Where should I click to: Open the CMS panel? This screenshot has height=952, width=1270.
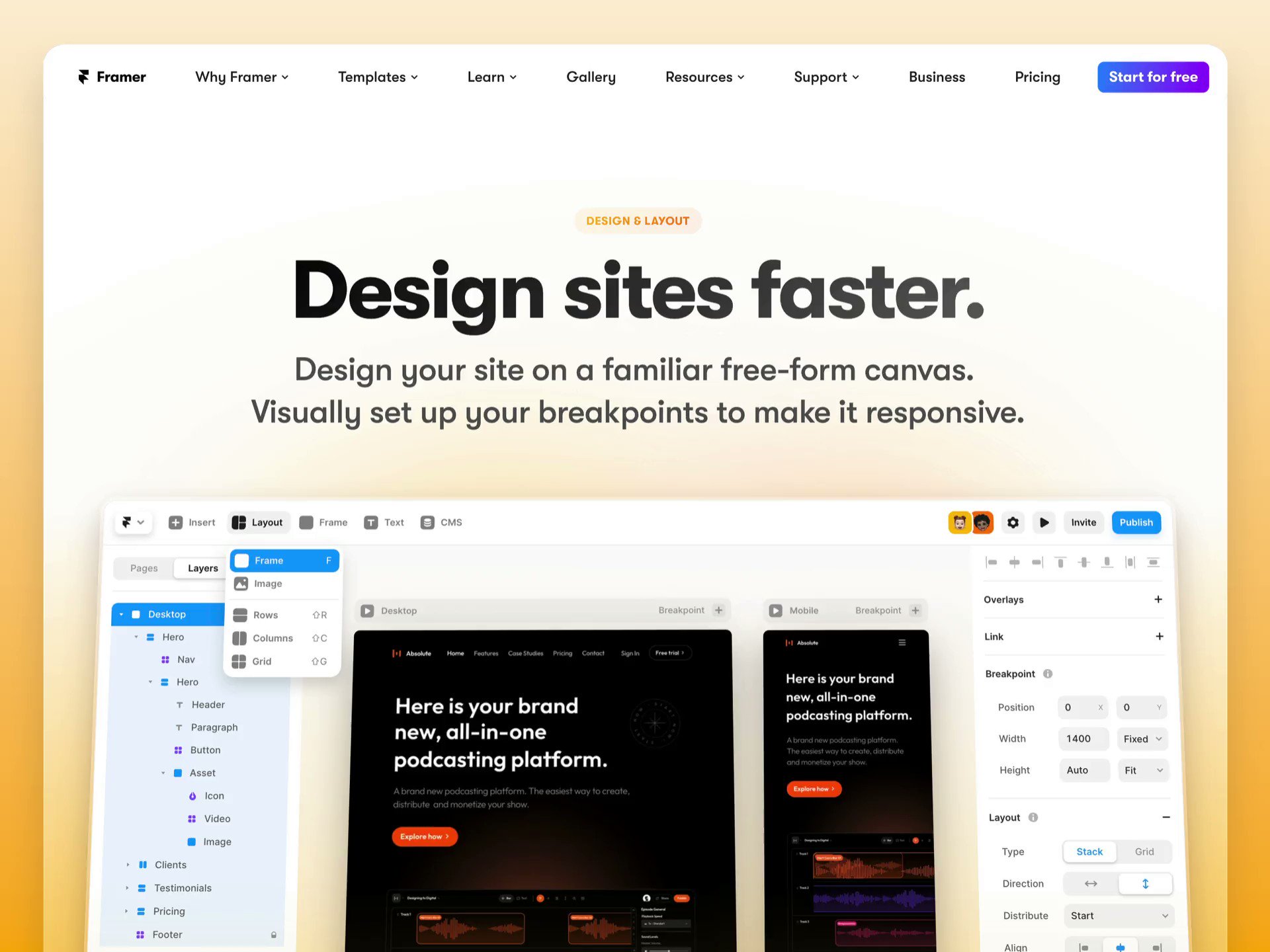441,522
